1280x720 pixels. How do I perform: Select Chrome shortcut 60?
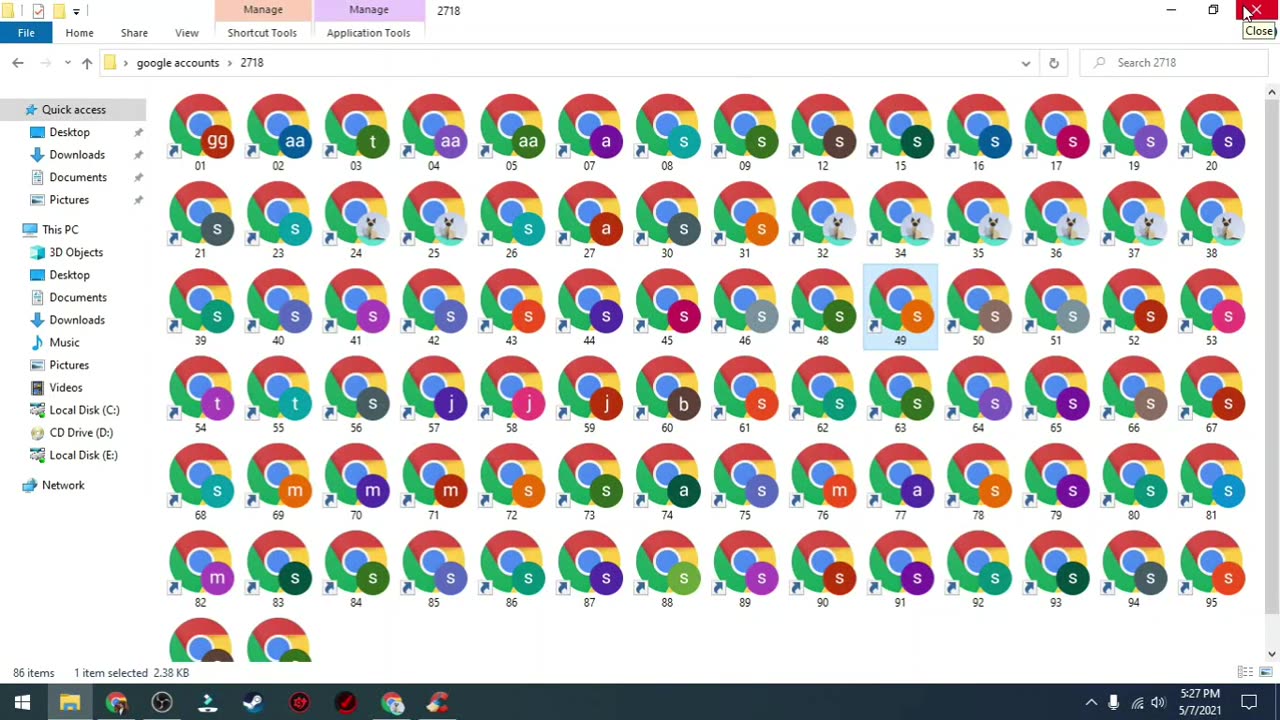[668, 394]
